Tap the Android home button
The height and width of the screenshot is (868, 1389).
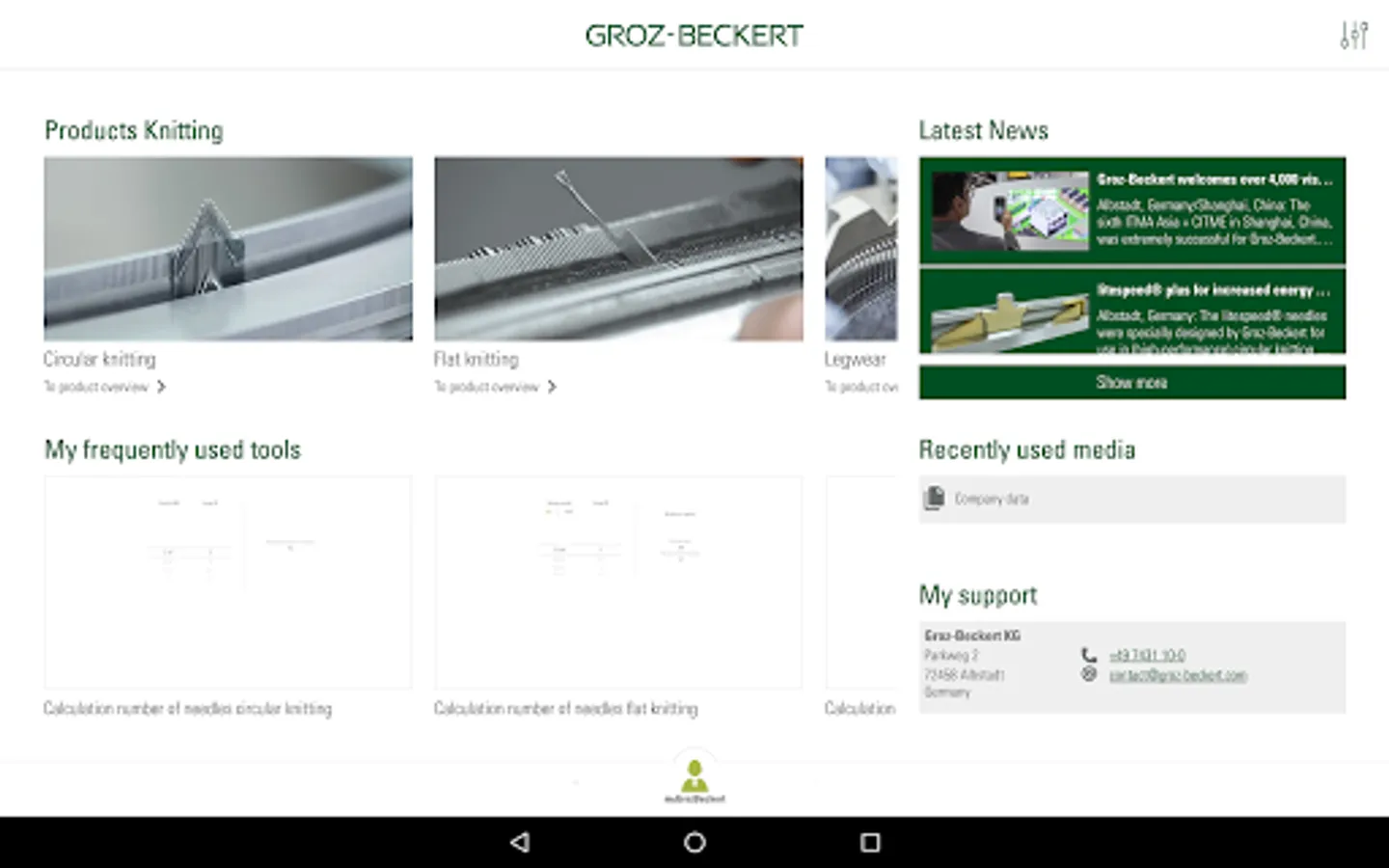[694, 842]
